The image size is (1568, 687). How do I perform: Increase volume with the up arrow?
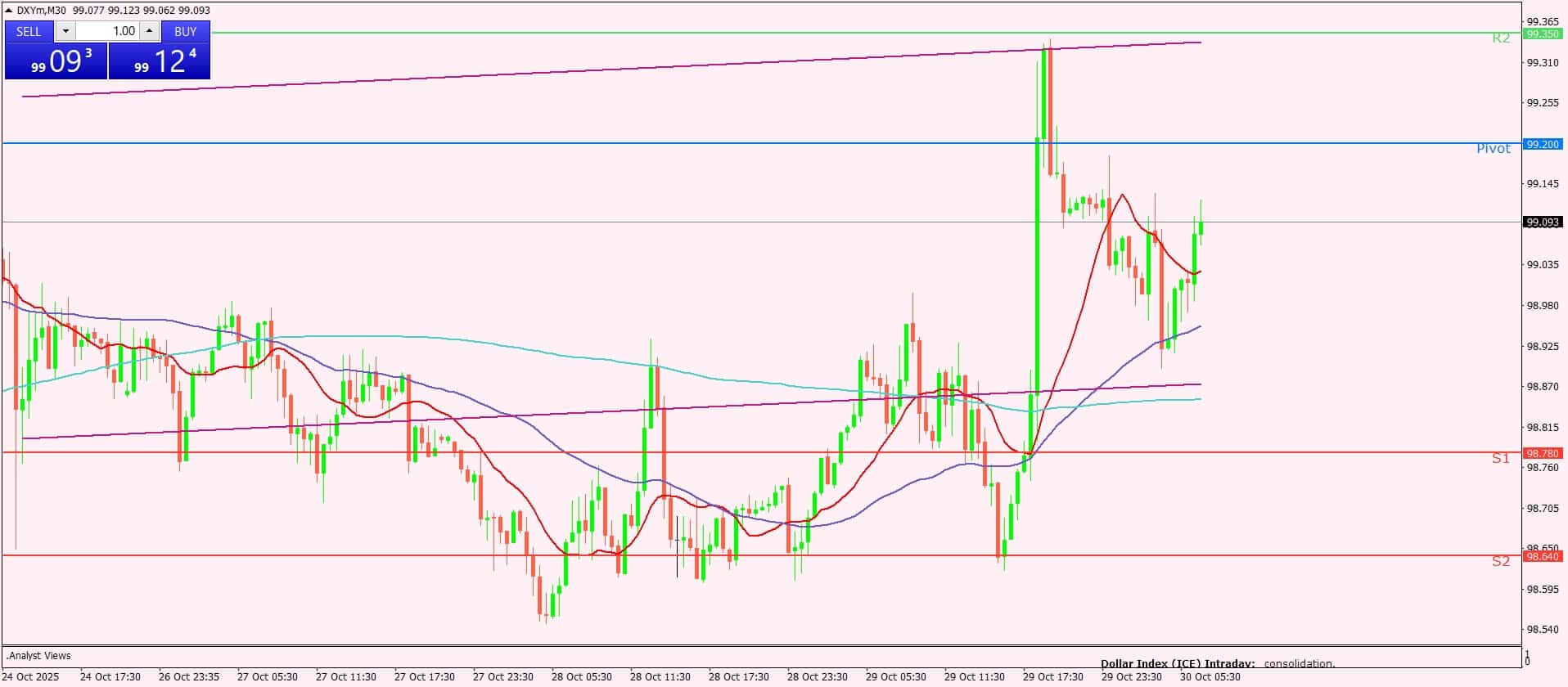click(149, 31)
